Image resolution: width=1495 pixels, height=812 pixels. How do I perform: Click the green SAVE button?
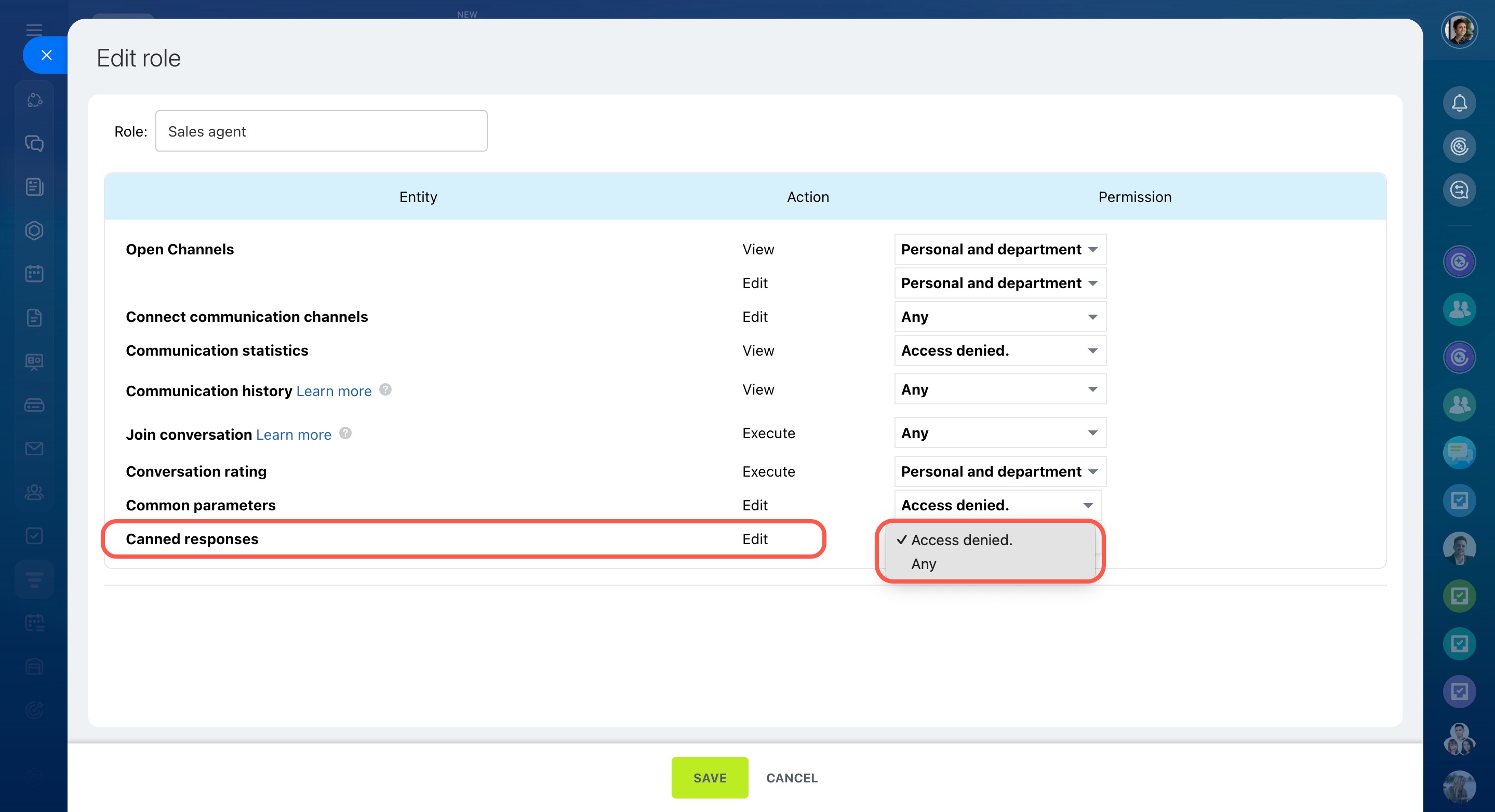coord(709,777)
